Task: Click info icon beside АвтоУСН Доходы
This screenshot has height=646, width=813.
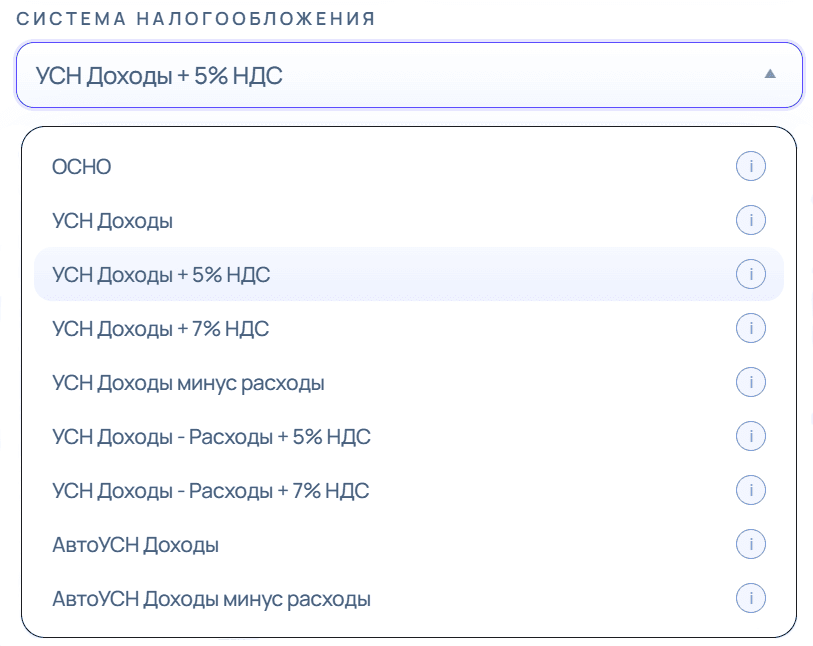Action: 751,544
